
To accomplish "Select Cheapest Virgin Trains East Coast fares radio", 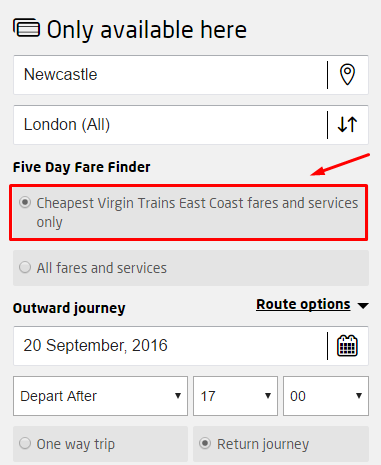I will pos(25,202).
